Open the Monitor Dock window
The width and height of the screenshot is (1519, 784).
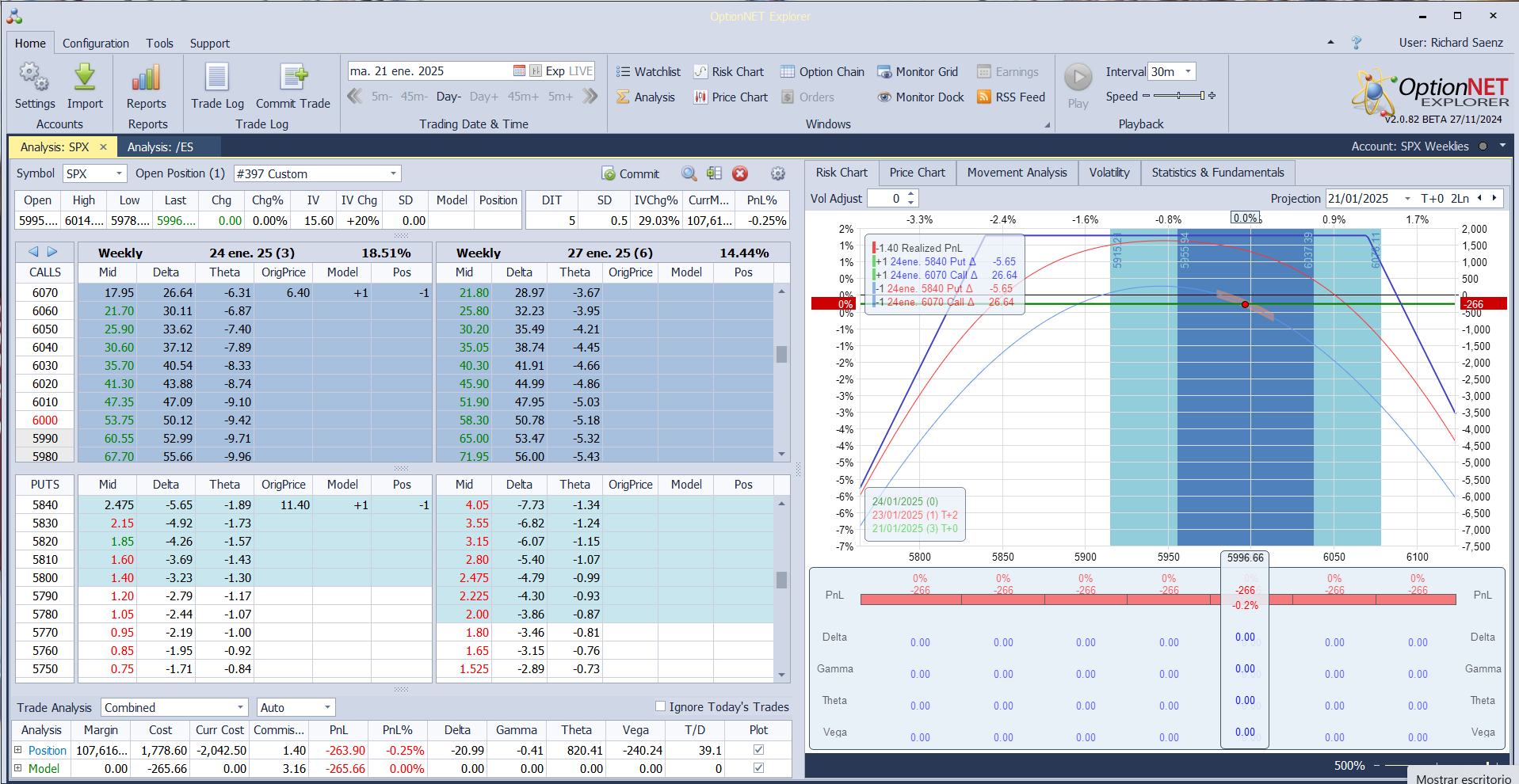click(921, 97)
